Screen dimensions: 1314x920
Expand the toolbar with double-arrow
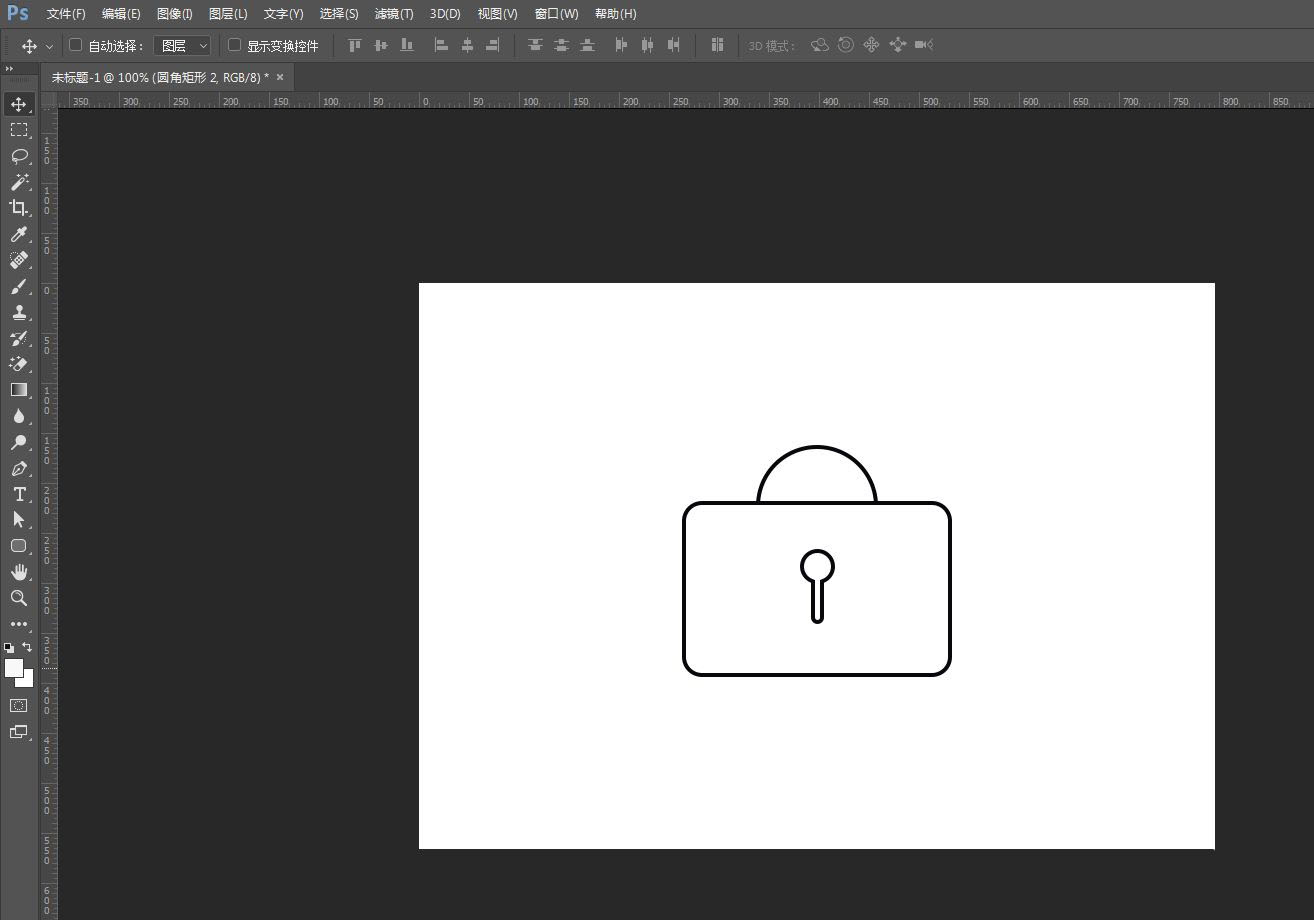[9, 68]
